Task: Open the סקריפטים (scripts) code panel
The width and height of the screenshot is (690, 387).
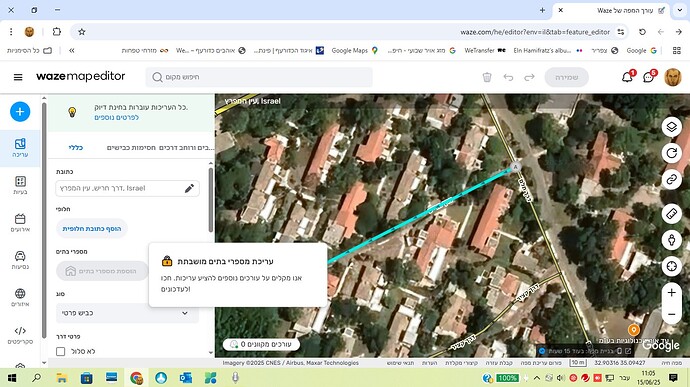Action: point(20,335)
